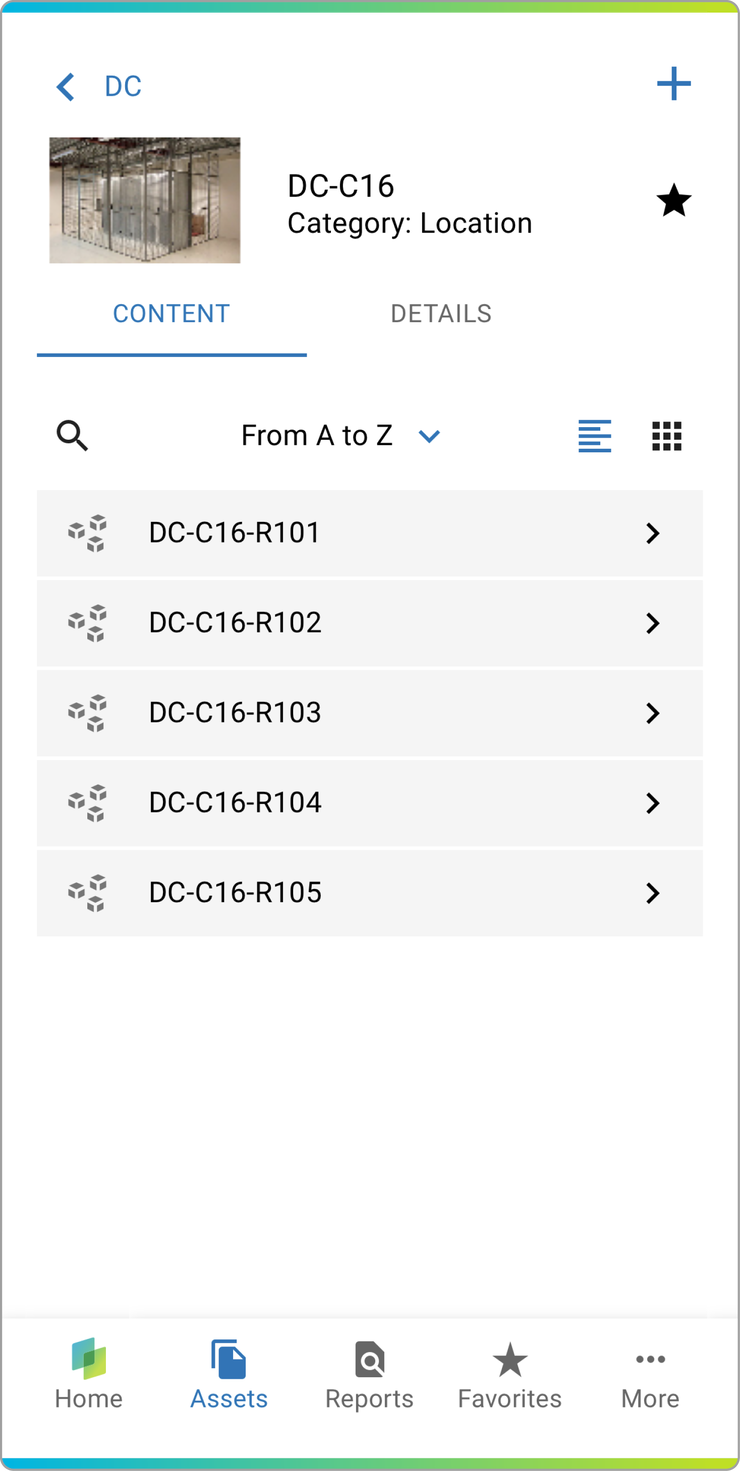The height and width of the screenshot is (1471, 740).
Task: Select the Assets navigation item
Action: point(229,1376)
